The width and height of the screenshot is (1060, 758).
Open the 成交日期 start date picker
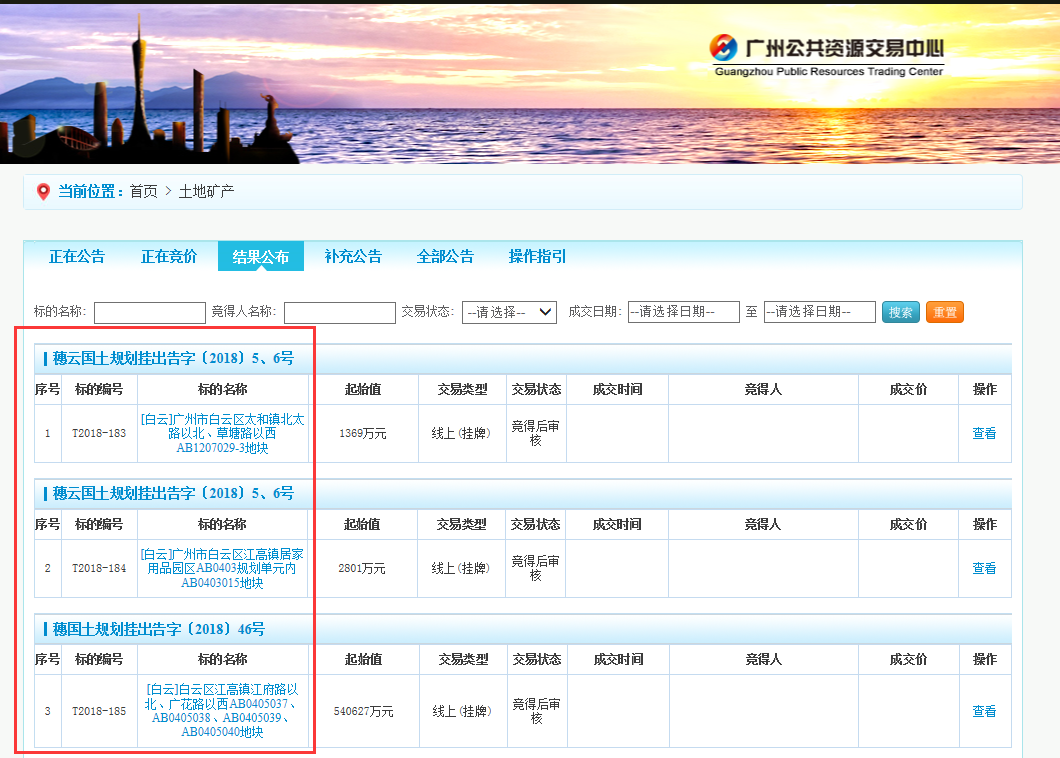pyautogui.click(x=684, y=311)
